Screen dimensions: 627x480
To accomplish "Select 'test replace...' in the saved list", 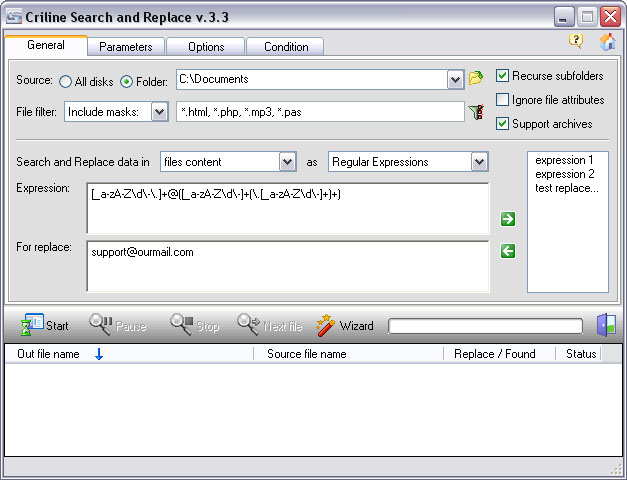I will pyautogui.click(x=567, y=188).
